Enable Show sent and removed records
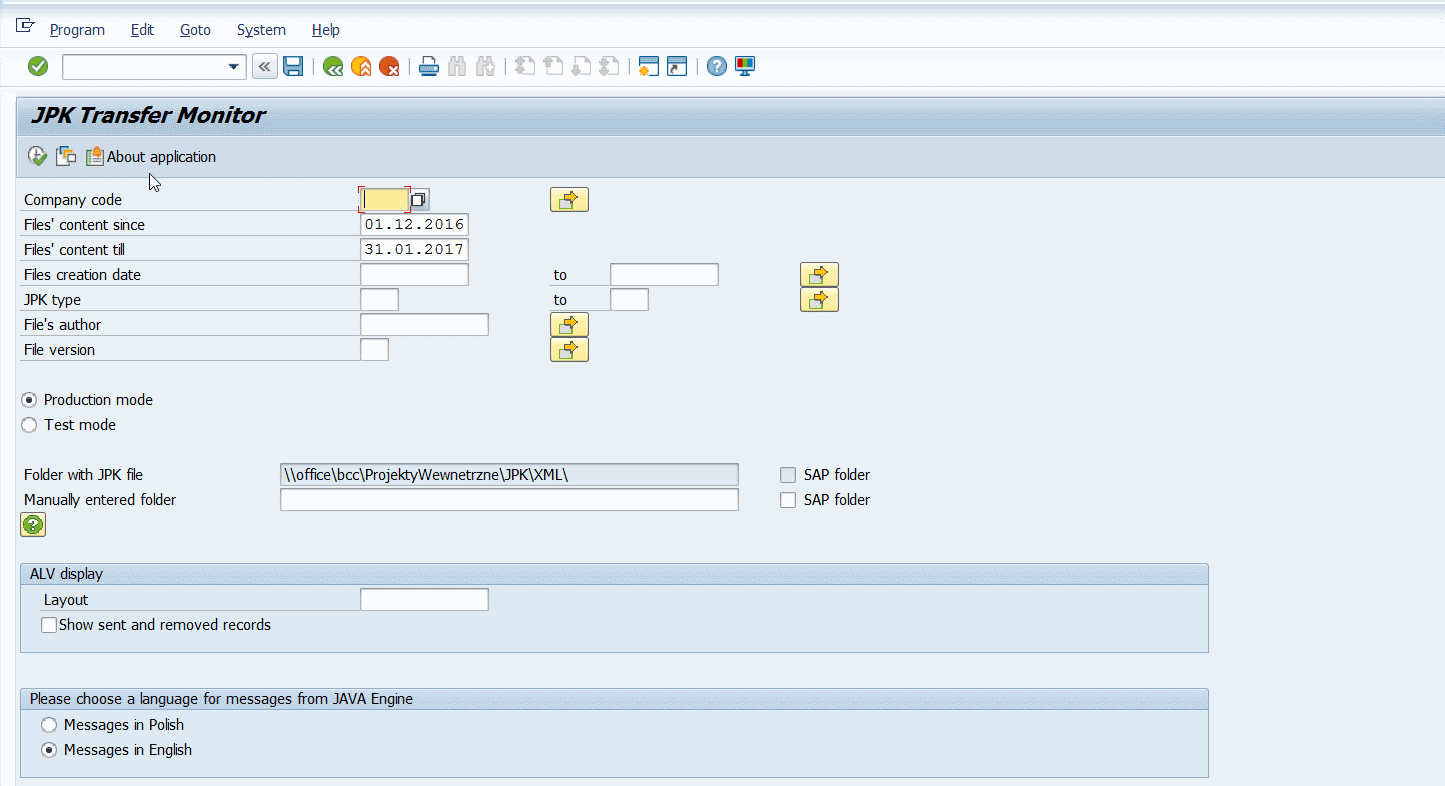This screenshot has height=786, width=1445. click(x=49, y=625)
